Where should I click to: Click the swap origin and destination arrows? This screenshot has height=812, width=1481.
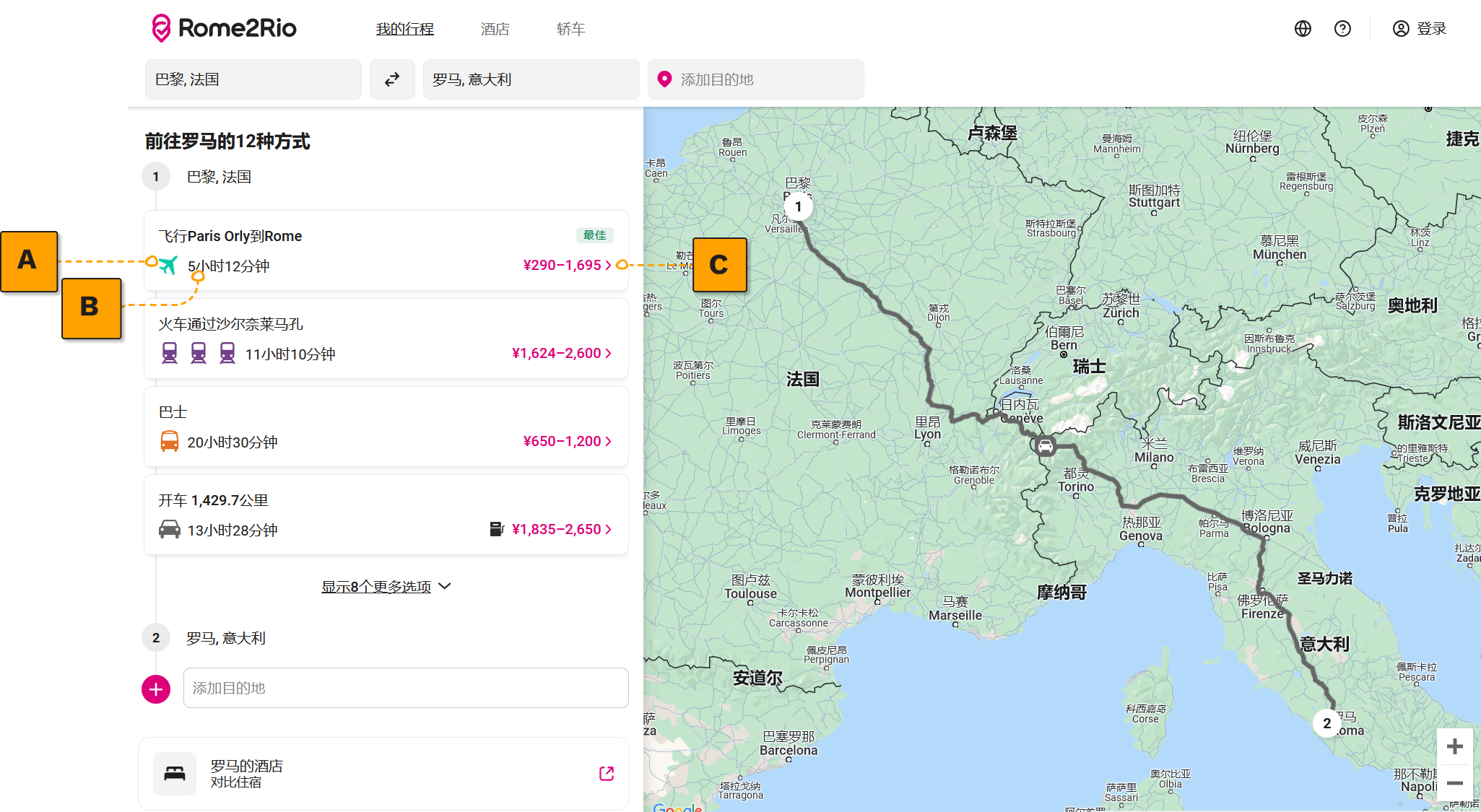click(x=392, y=79)
